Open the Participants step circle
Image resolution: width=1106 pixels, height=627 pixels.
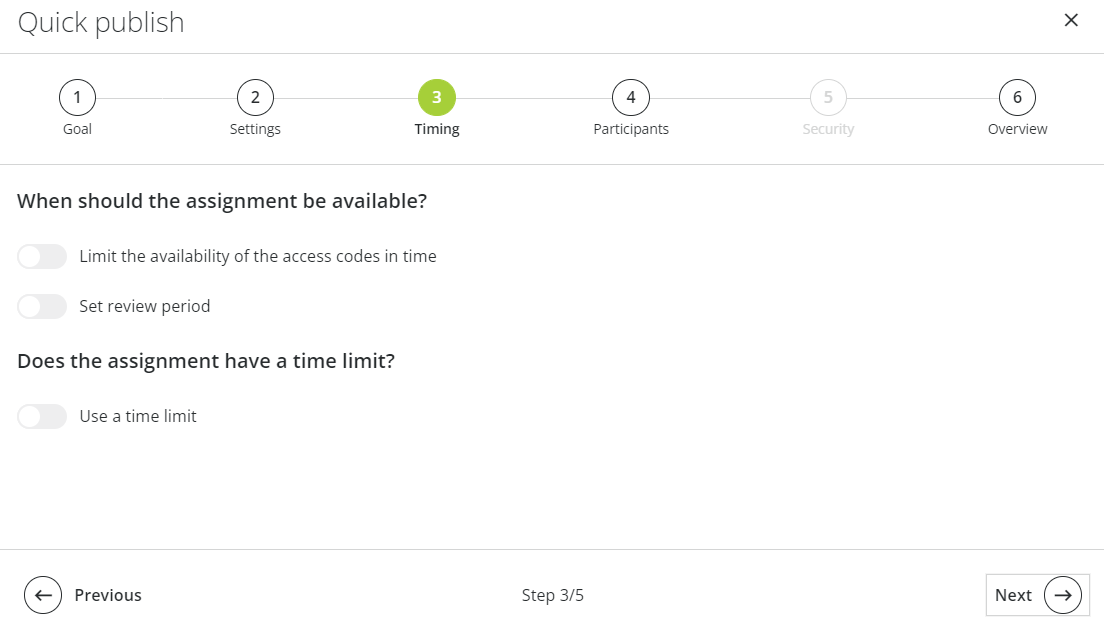click(x=630, y=97)
